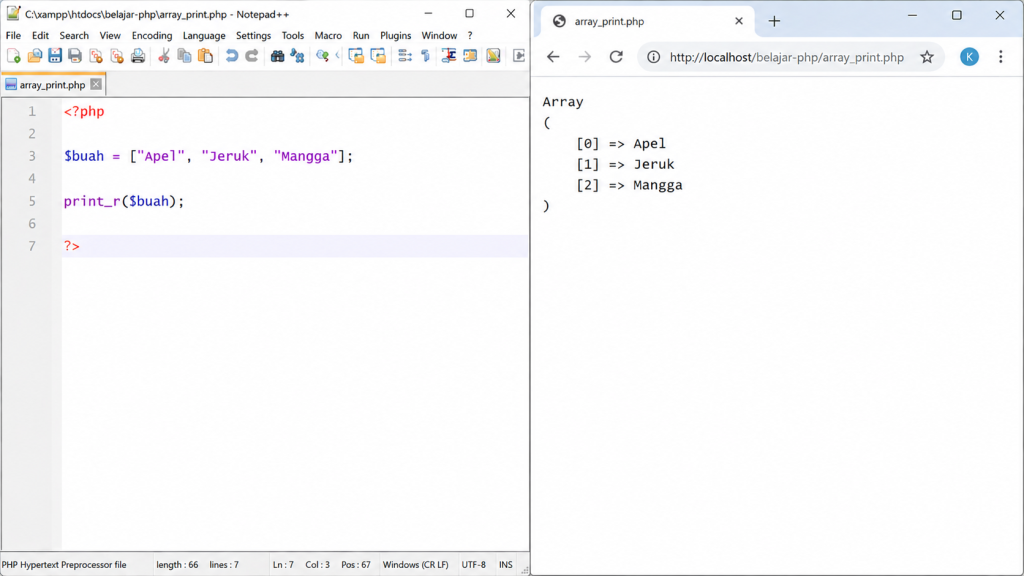The height and width of the screenshot is (576, 1024).
Task: Click the User Defined Language icon
Action: [x=470, y=56]
